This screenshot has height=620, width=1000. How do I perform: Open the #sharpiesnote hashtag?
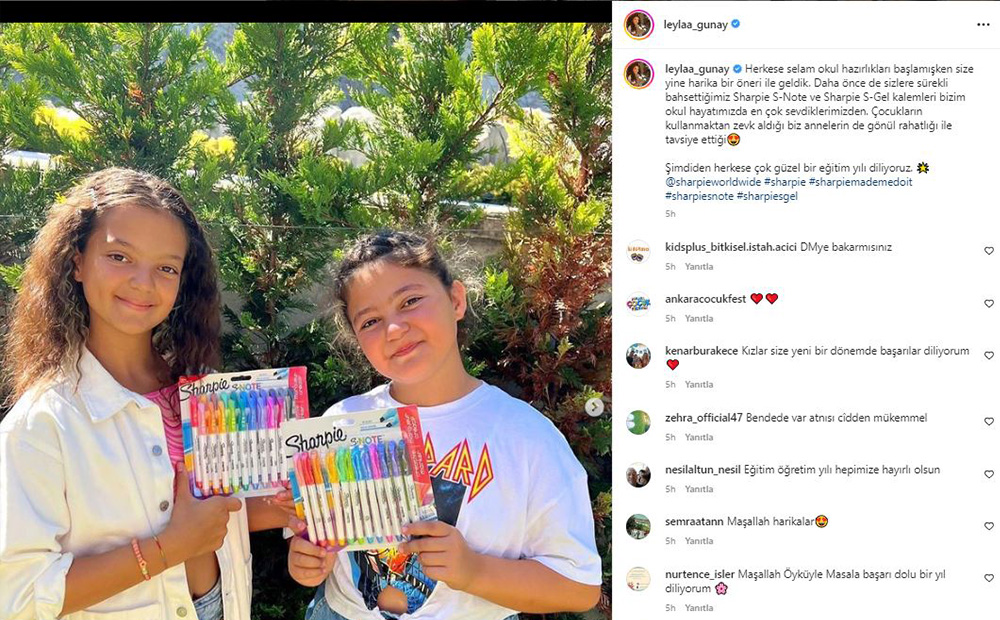(x=699, y=196)
